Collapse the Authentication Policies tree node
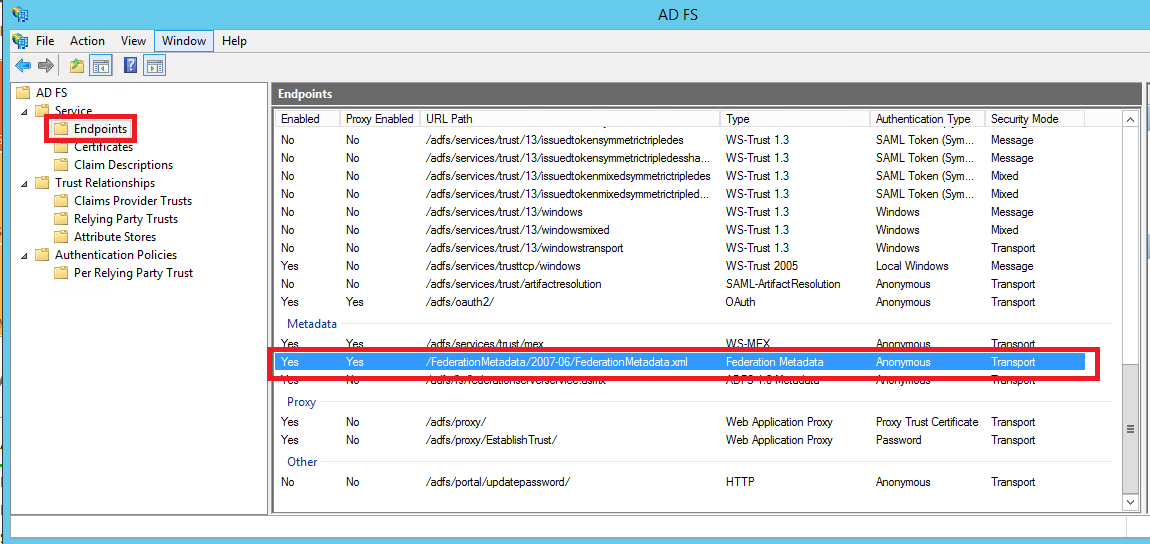 [24, 255]
